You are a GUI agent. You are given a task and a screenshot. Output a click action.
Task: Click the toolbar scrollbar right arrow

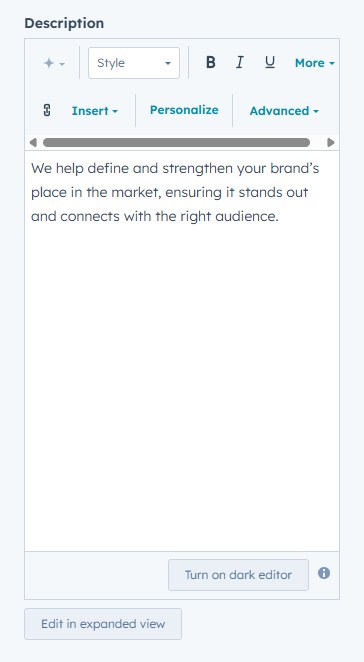(331, 143)
